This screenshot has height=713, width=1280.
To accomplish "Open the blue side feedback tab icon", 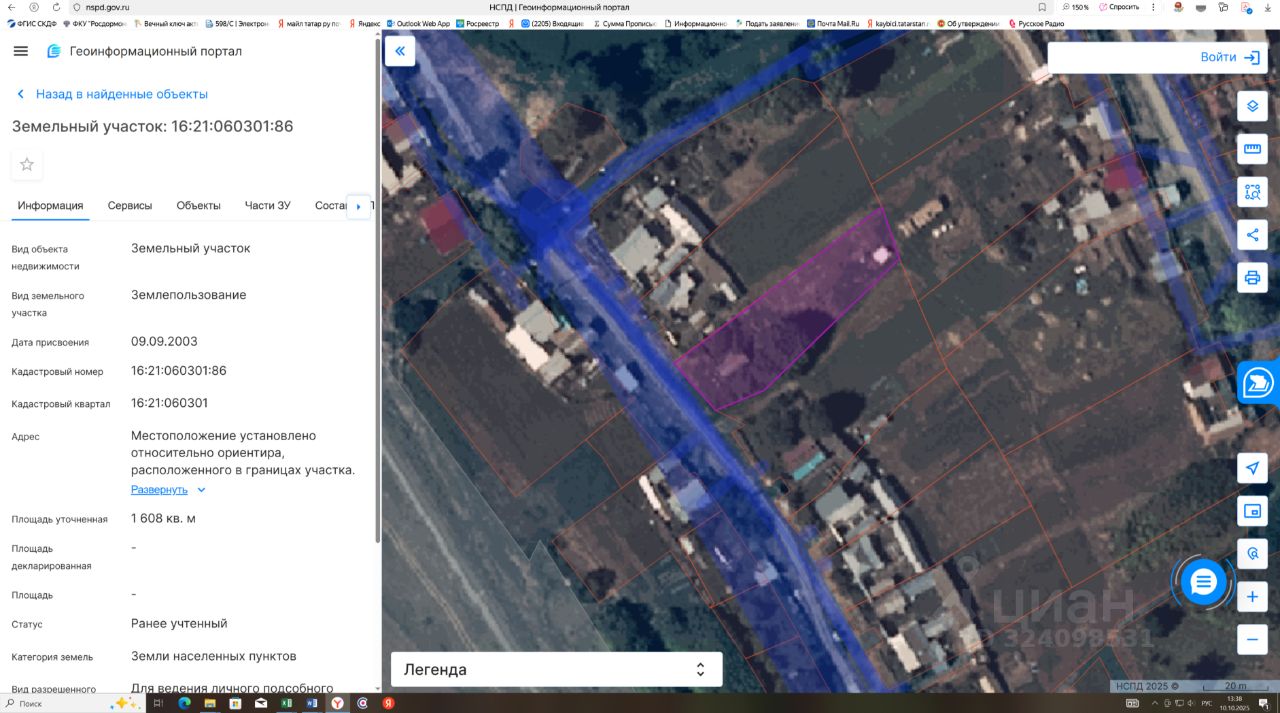I will click(1258, 382).
